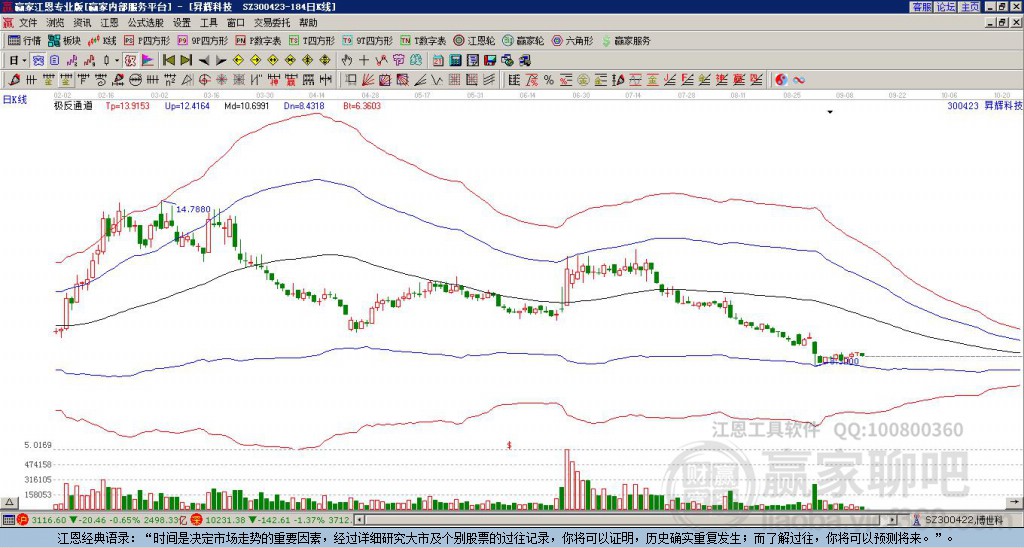Open the 资讯 menu
This screenshot has width=1024, height=548.
click(82, 23)
